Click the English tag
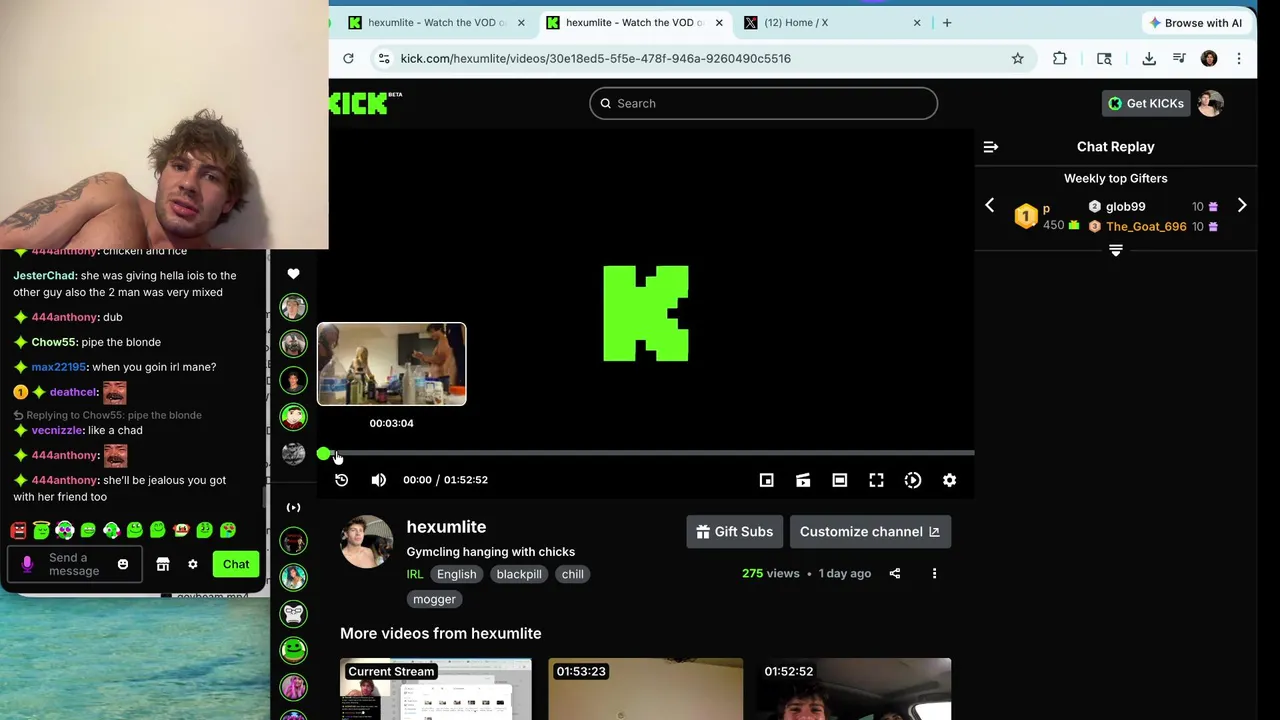The image size is (1280, 720). [456, 574]
